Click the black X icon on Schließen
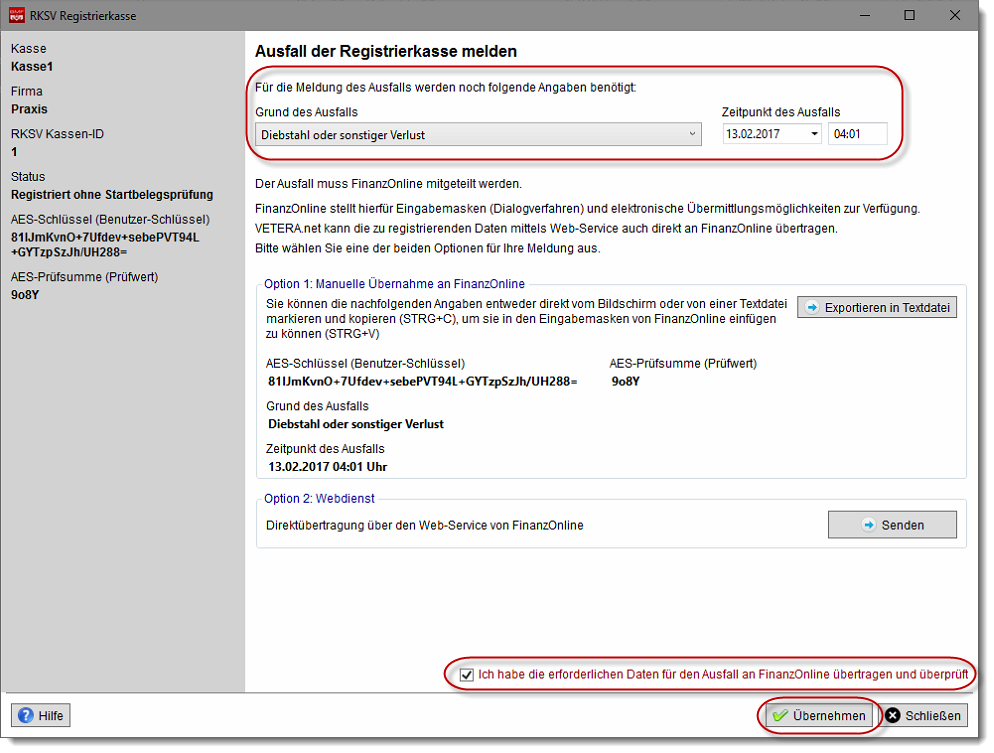This screenshot has width=994, height=753. pos(893,715)
